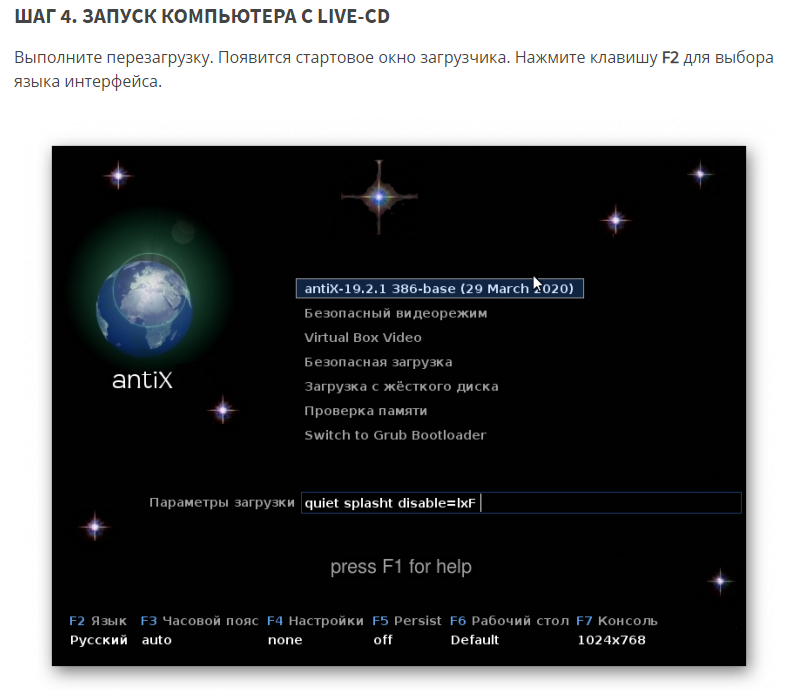The width and height of the screenshot is (787, 690).
Task: Click the Параметры загрузки label
Action: (222, 502)
